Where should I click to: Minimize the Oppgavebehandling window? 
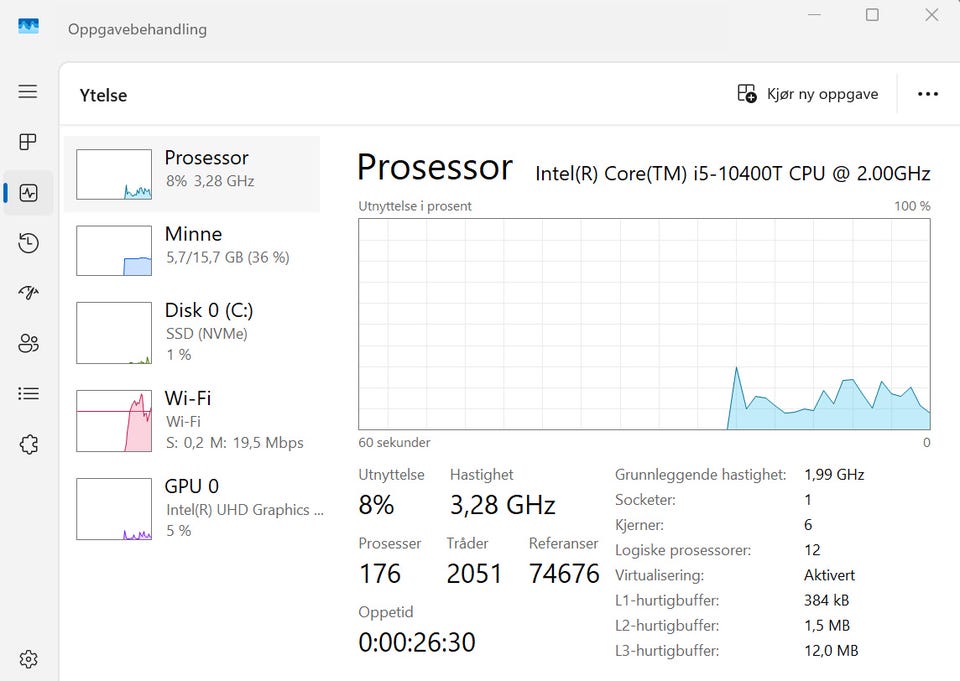pyautogui.click(x=814, y=15)
